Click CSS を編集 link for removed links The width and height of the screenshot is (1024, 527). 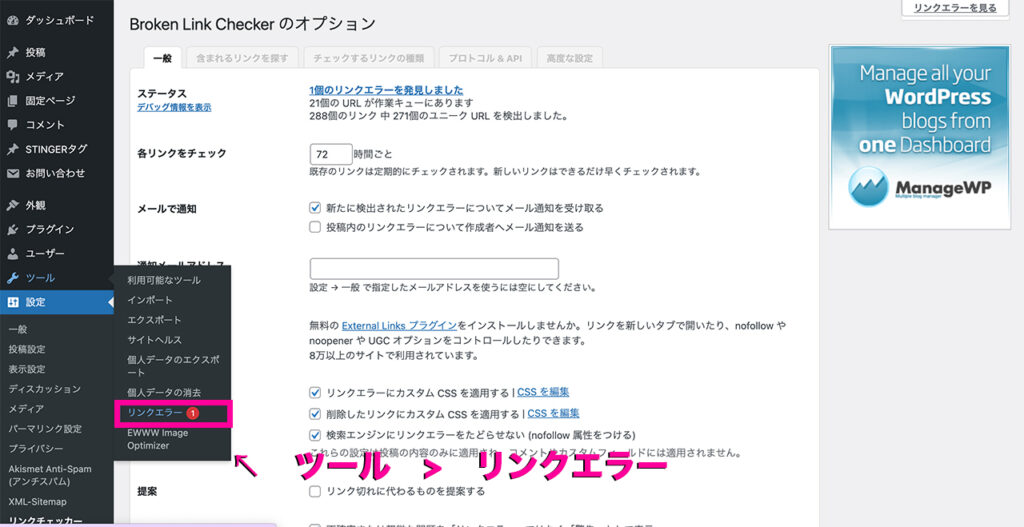[553, 413]
